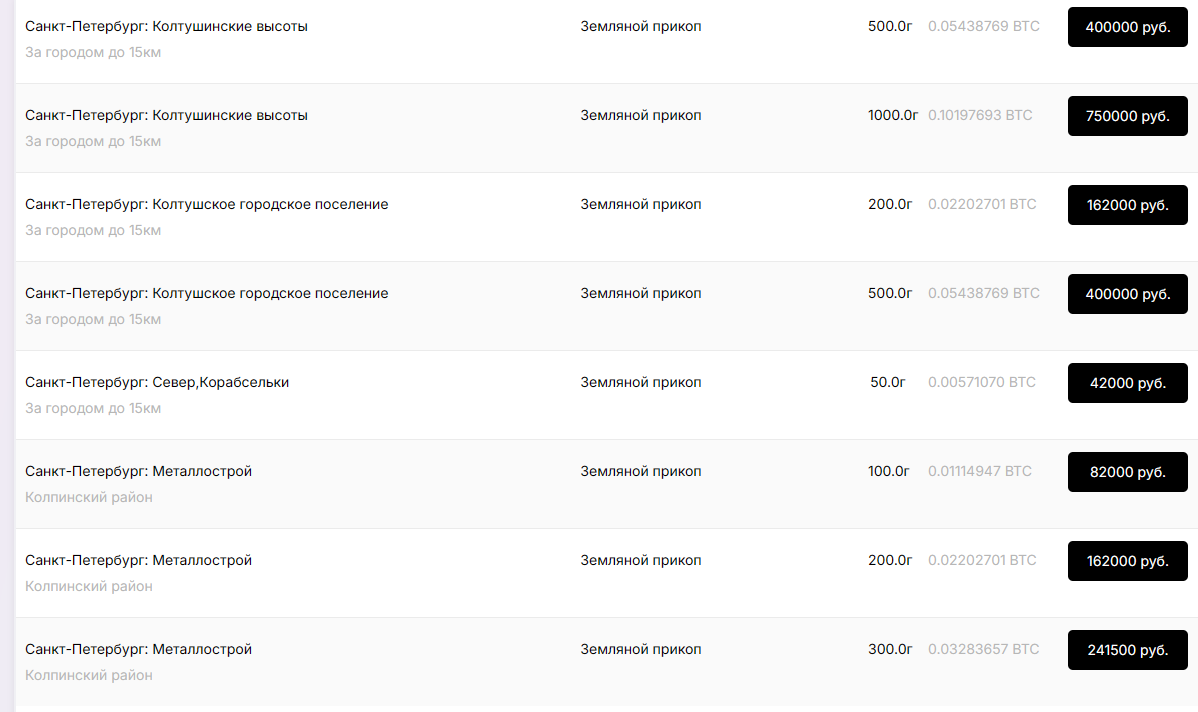Click 162000 руб. button in Металлострой row
The width and height of the screenshot is (1198, 712).
tap(1127, 561)
